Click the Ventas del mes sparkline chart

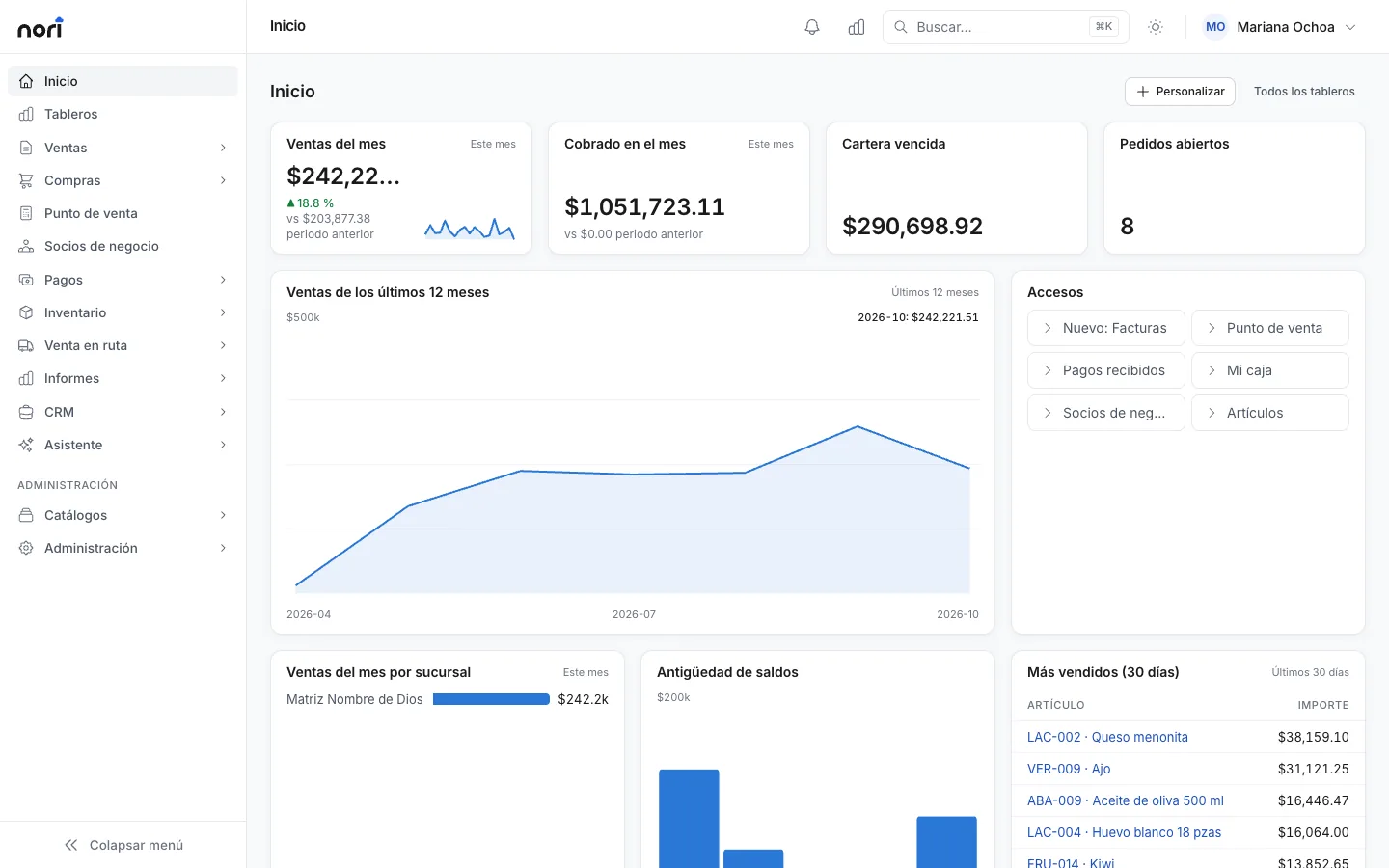coord(470,229)
